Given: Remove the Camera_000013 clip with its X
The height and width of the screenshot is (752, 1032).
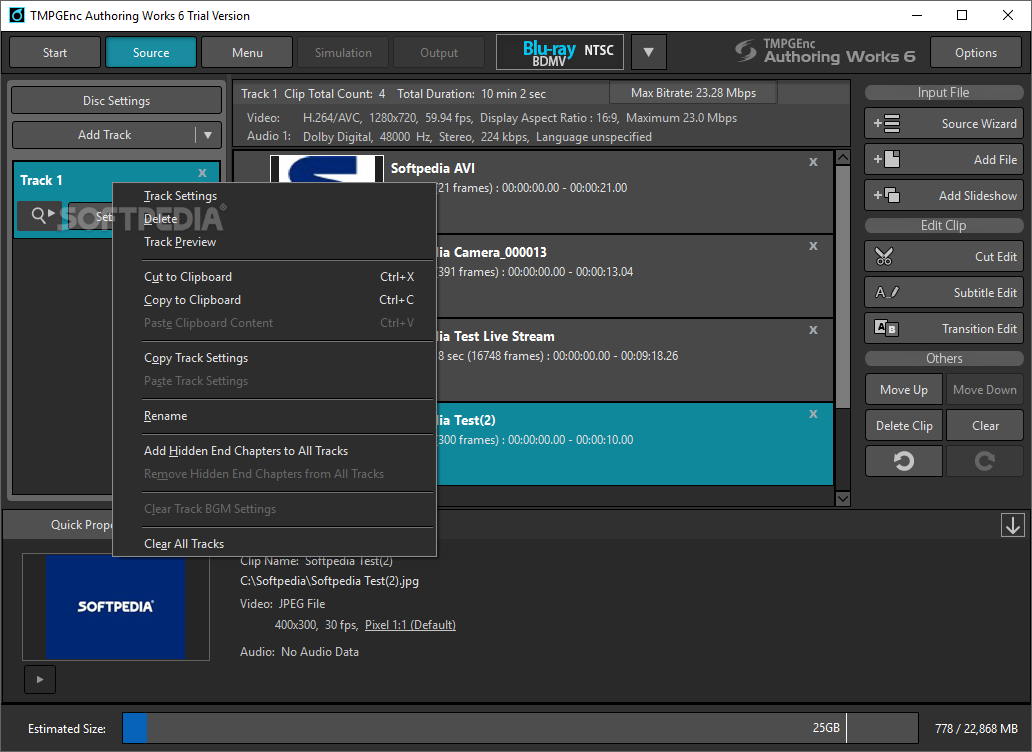Looking at the screenshot, I should pos(813,246).
